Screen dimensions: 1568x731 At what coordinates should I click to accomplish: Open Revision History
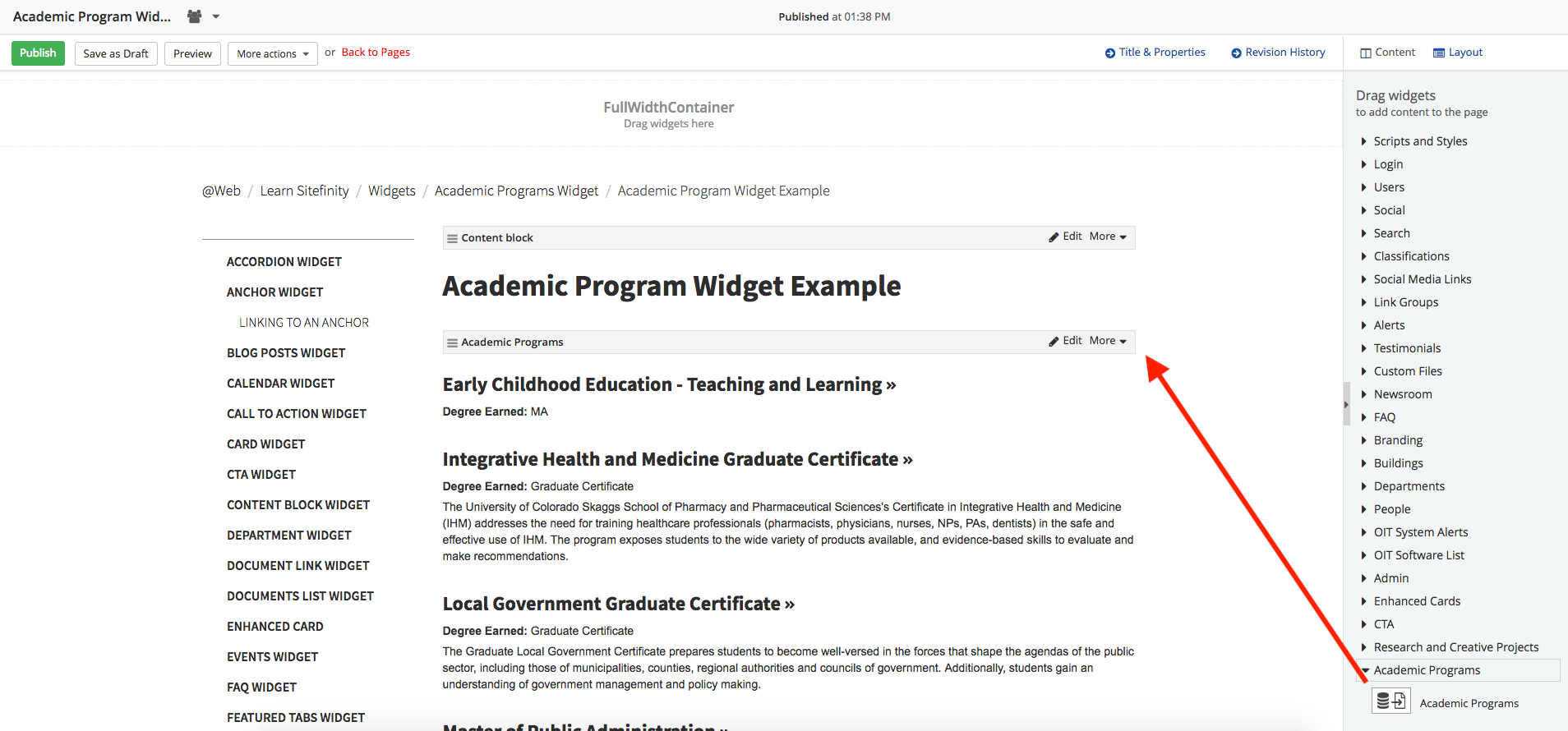1285,52
